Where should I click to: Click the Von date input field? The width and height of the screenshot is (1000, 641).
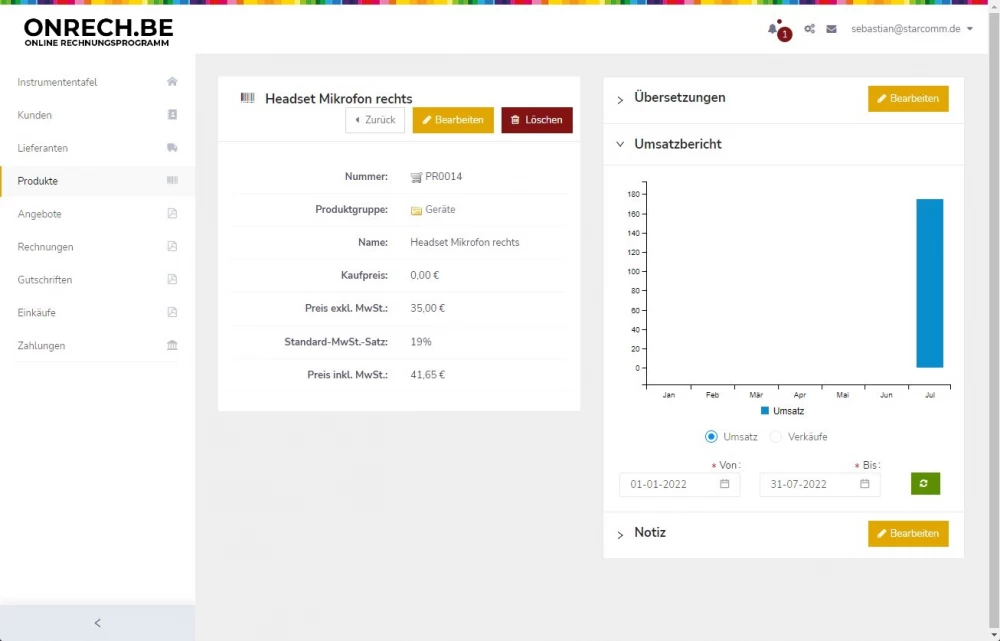(x=667, y=484)
